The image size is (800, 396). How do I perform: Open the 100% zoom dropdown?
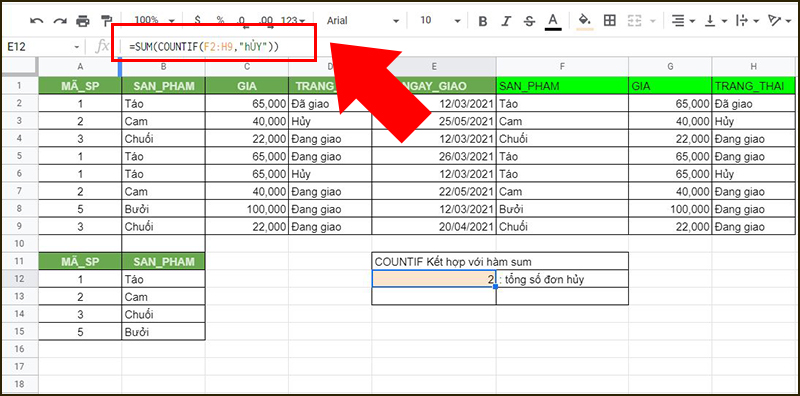[154, 20]
